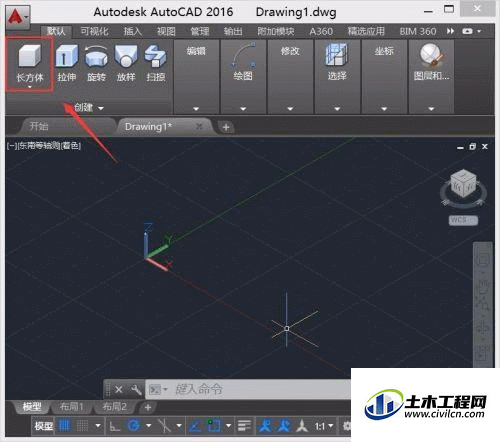500x442 pixels.
Task: Select the 旋转 revolve tool
Action: 96,63
